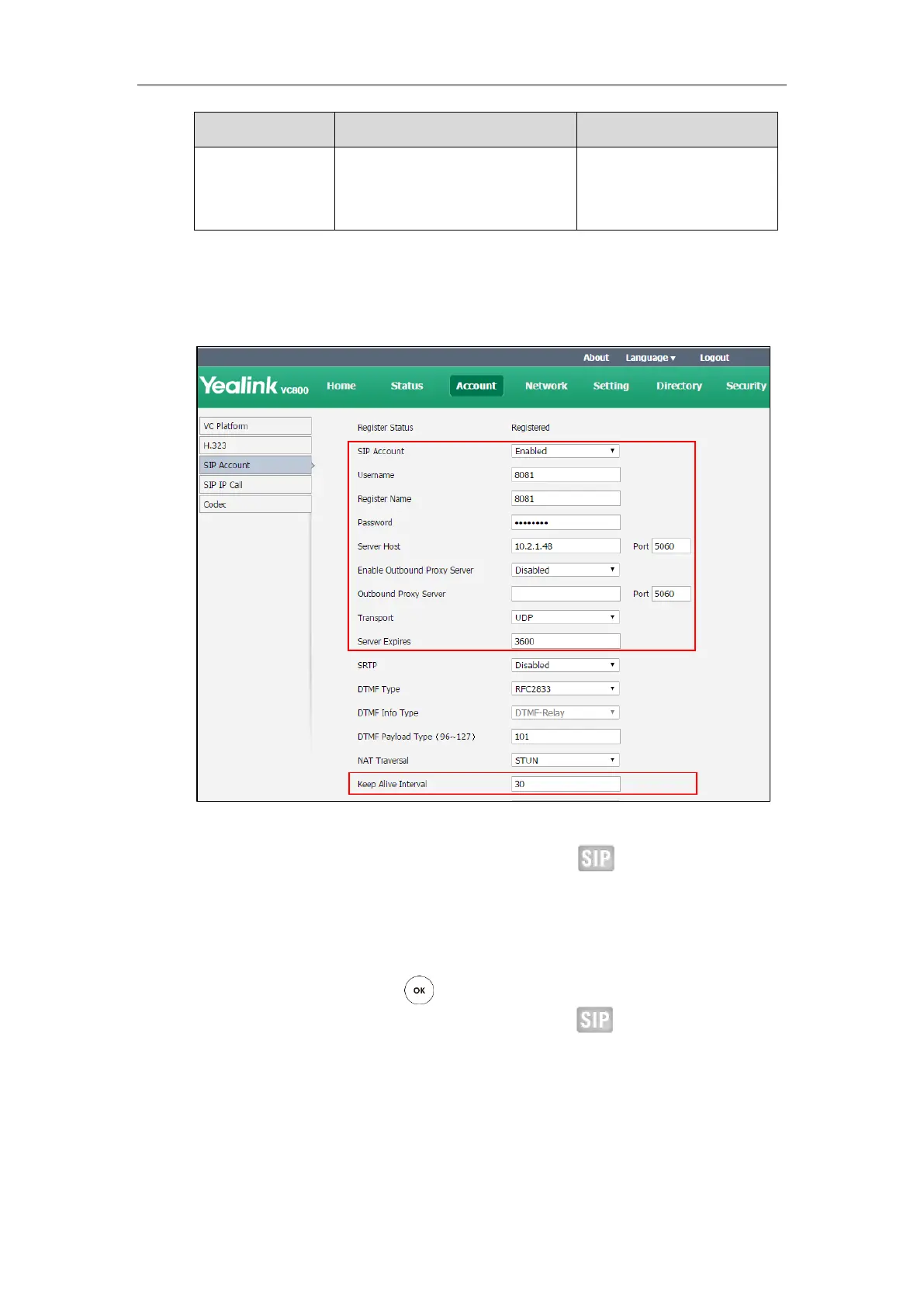The width and height of the screenshot is (924, 1307).
Task: Select VC Platform in the sidebar
Action: coord(255,426)
